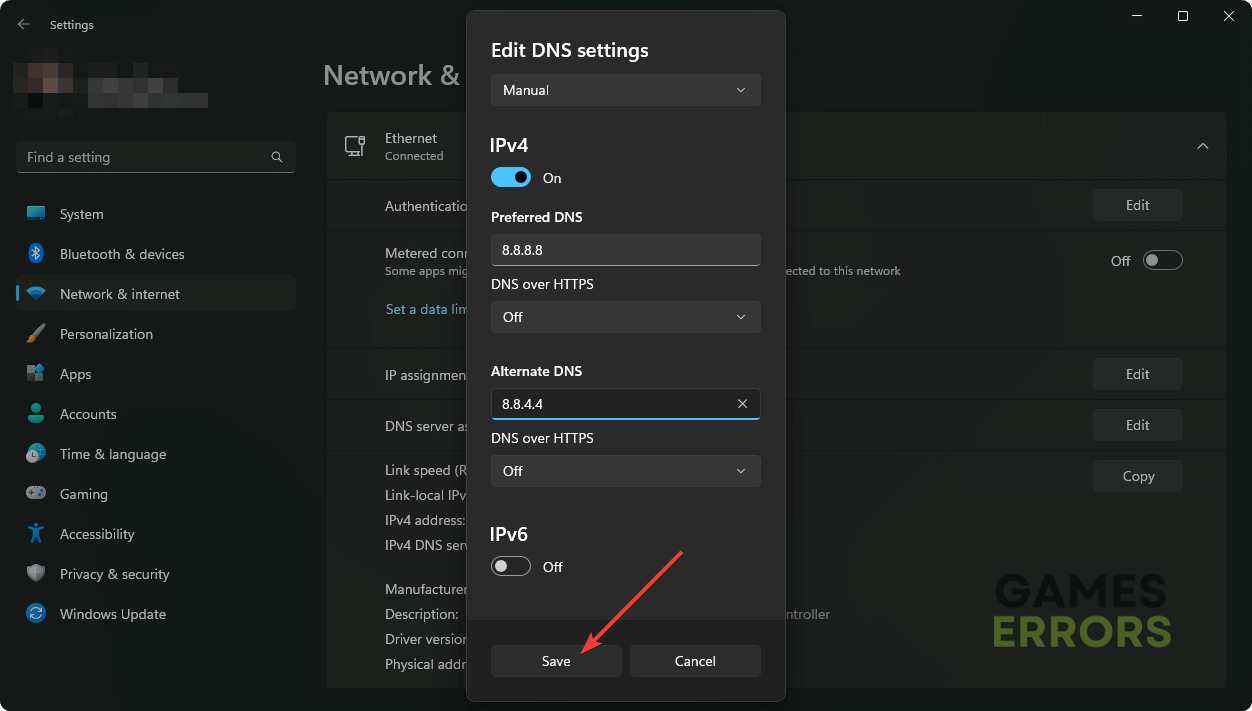Click the Save button in DNS dialog
1252x711 pixels.
click(556, 661)
